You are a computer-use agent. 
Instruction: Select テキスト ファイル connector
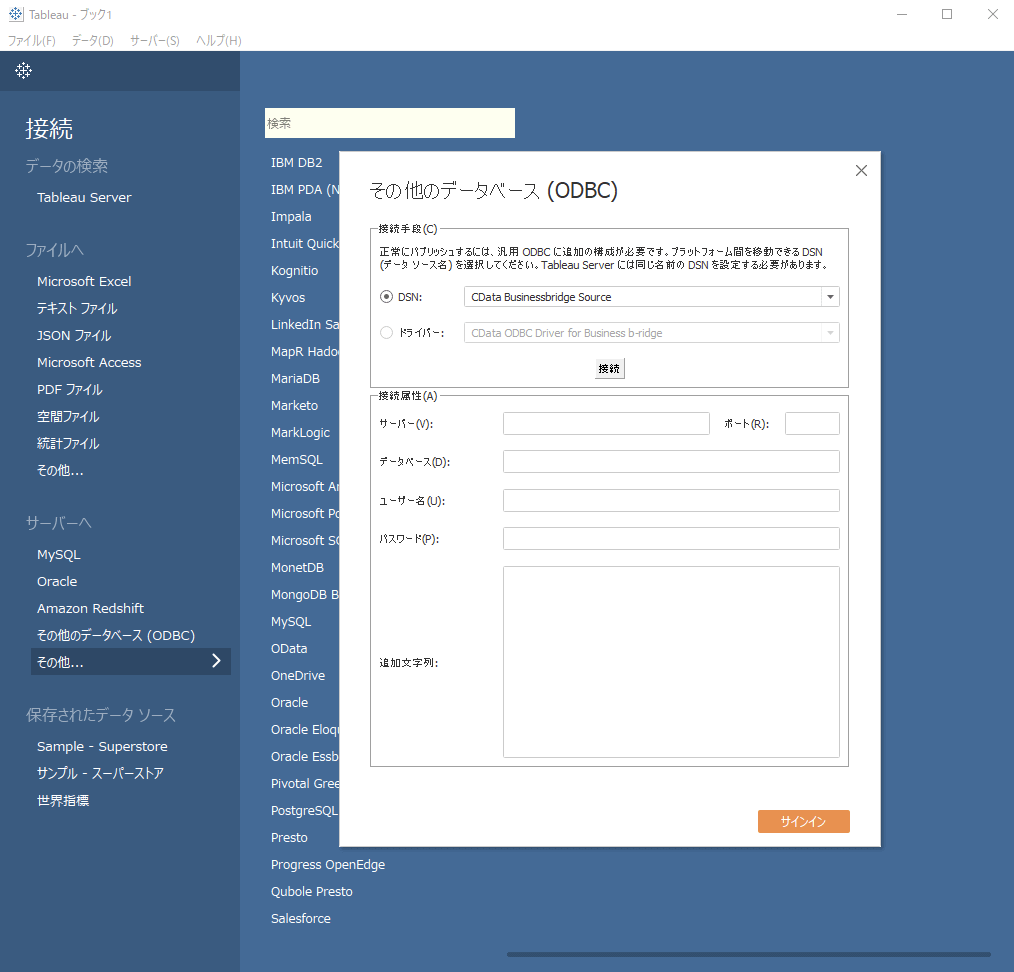tap(77, 308)
